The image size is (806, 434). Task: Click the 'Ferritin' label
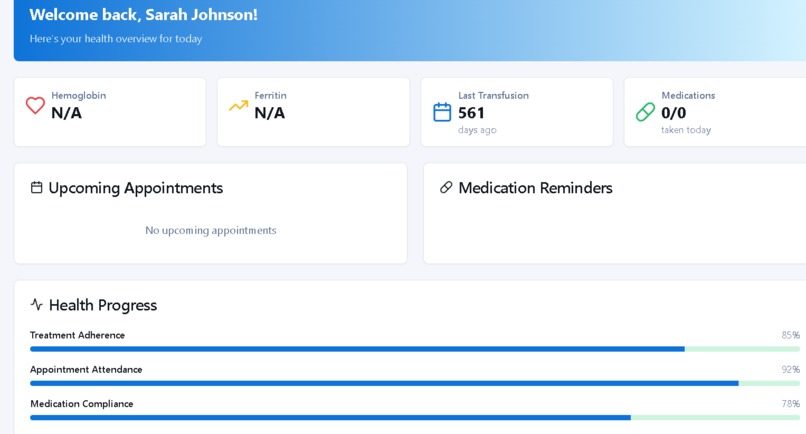270,96
